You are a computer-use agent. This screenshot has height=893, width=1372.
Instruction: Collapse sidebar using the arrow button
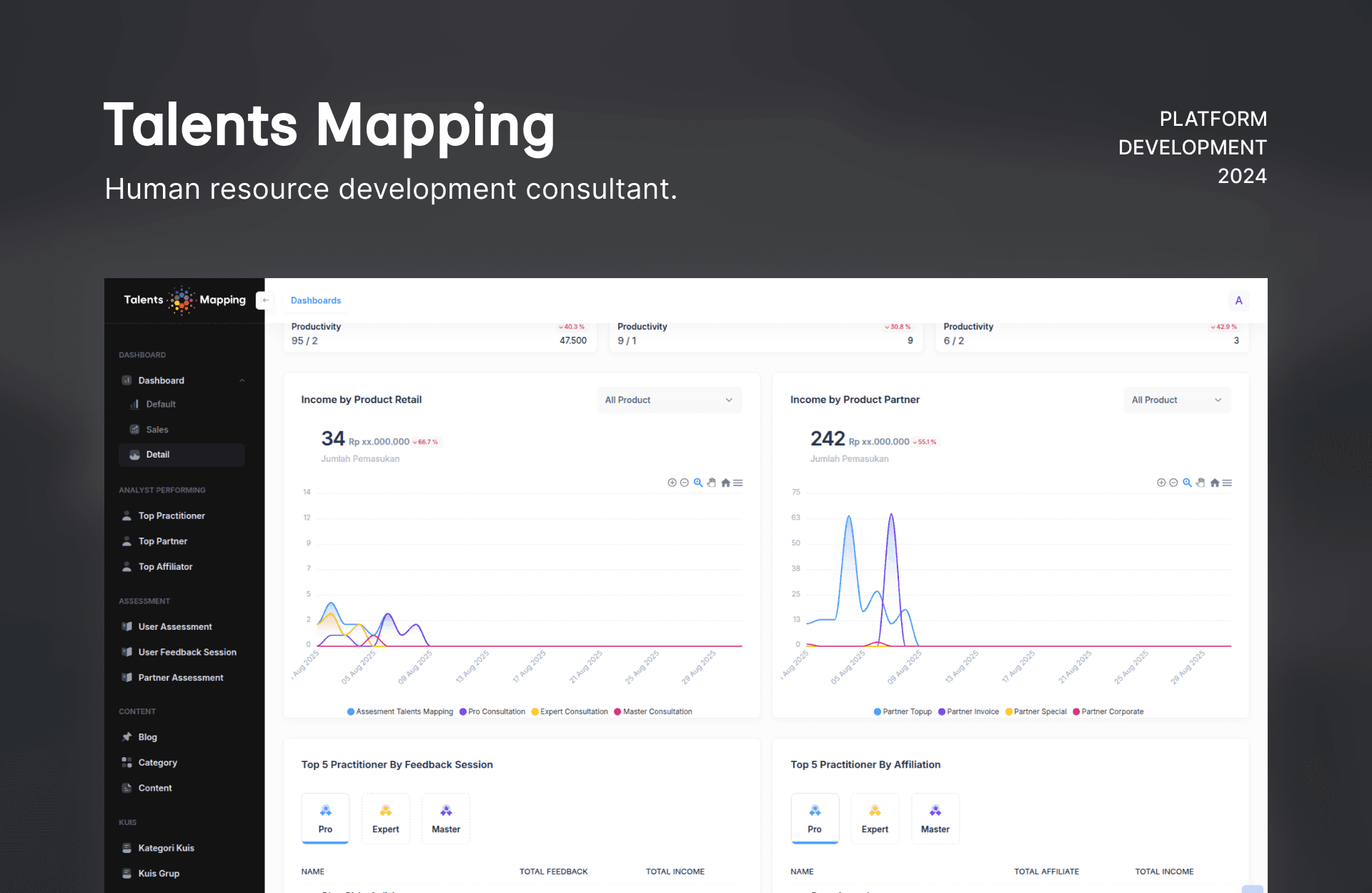[x=265, y=300]
